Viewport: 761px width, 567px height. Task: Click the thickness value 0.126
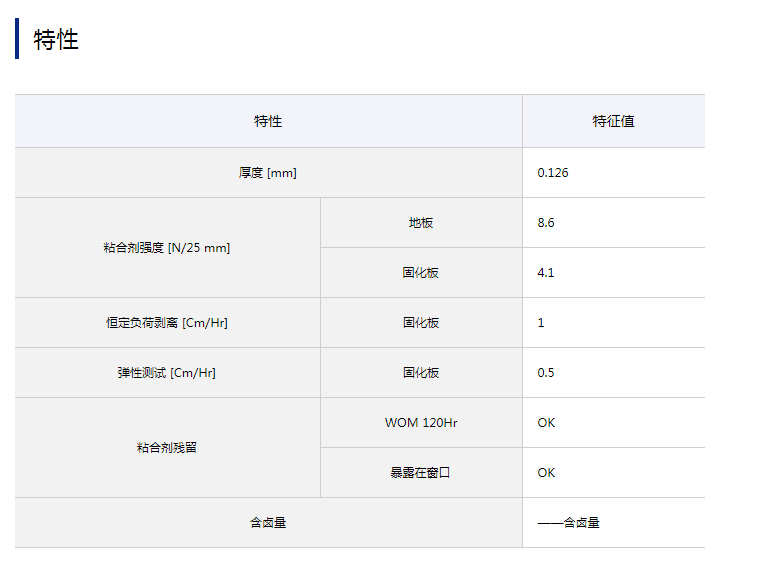(x=553, y=173)
